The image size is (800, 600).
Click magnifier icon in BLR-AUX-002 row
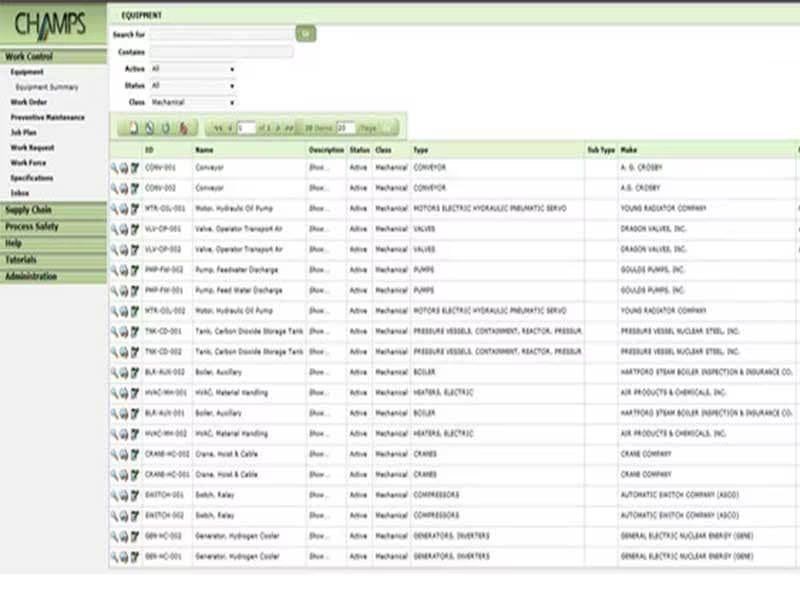point(114,372)
